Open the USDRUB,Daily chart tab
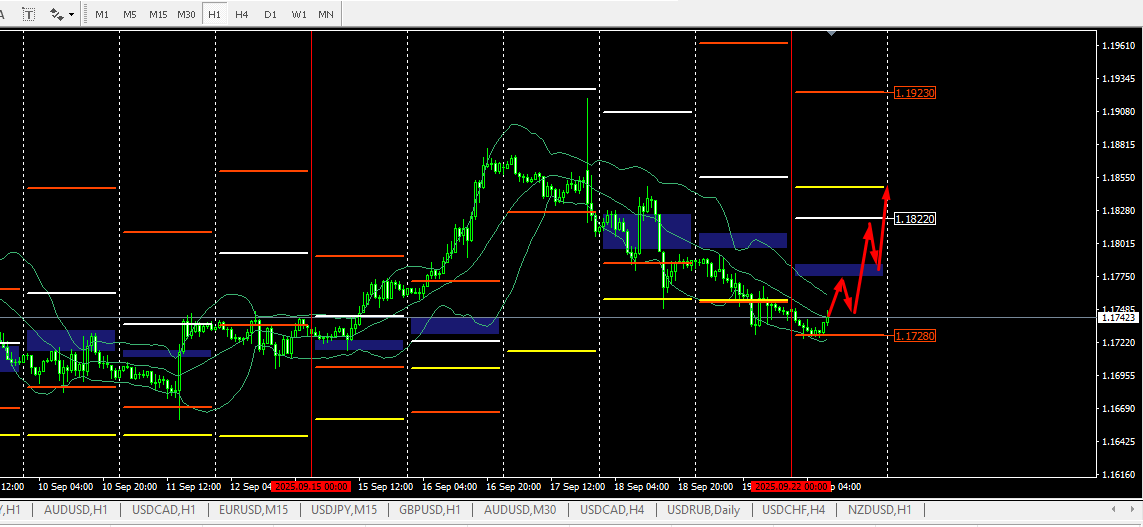 (x=703, y=509)
